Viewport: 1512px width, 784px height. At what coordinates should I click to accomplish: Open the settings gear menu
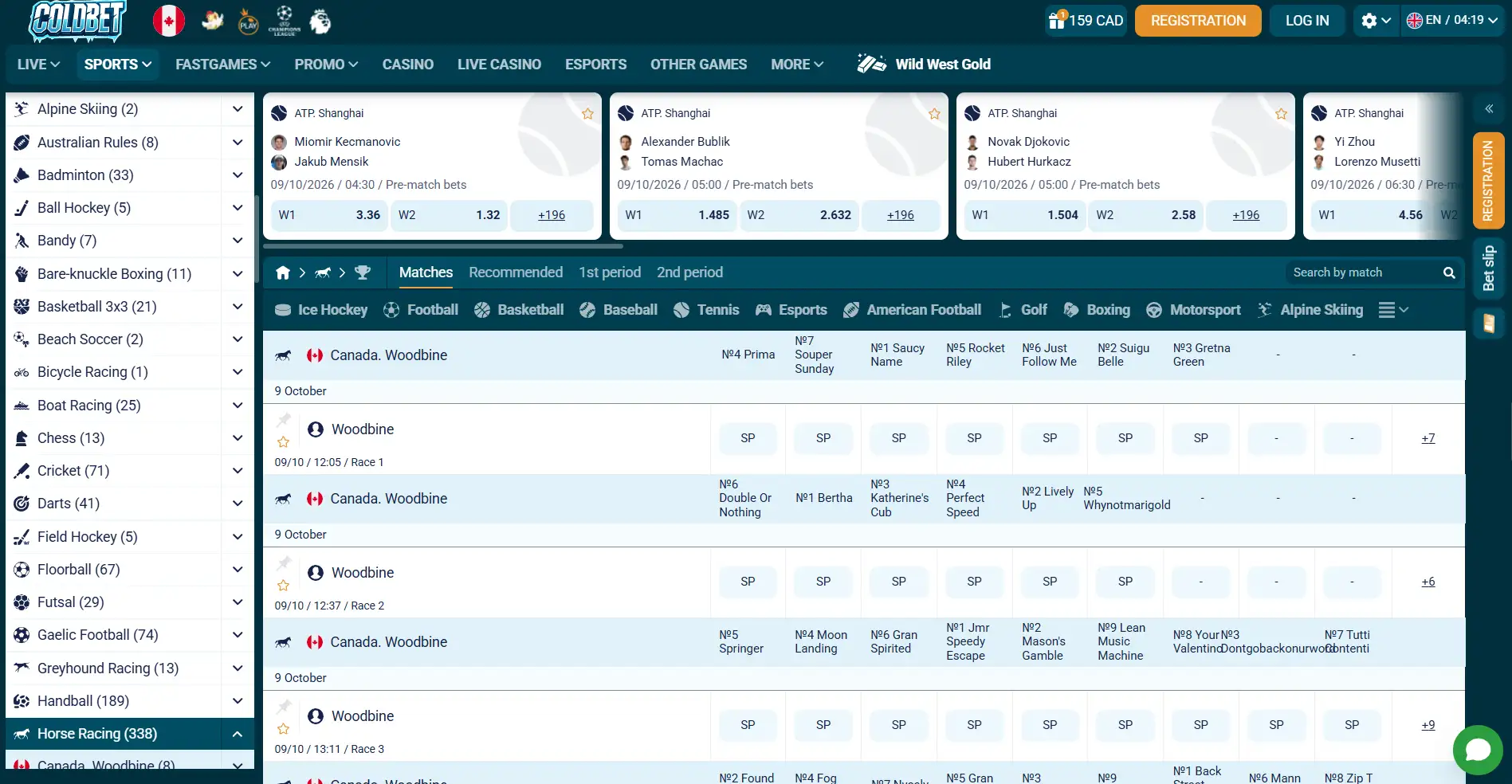click(1376, 21)
